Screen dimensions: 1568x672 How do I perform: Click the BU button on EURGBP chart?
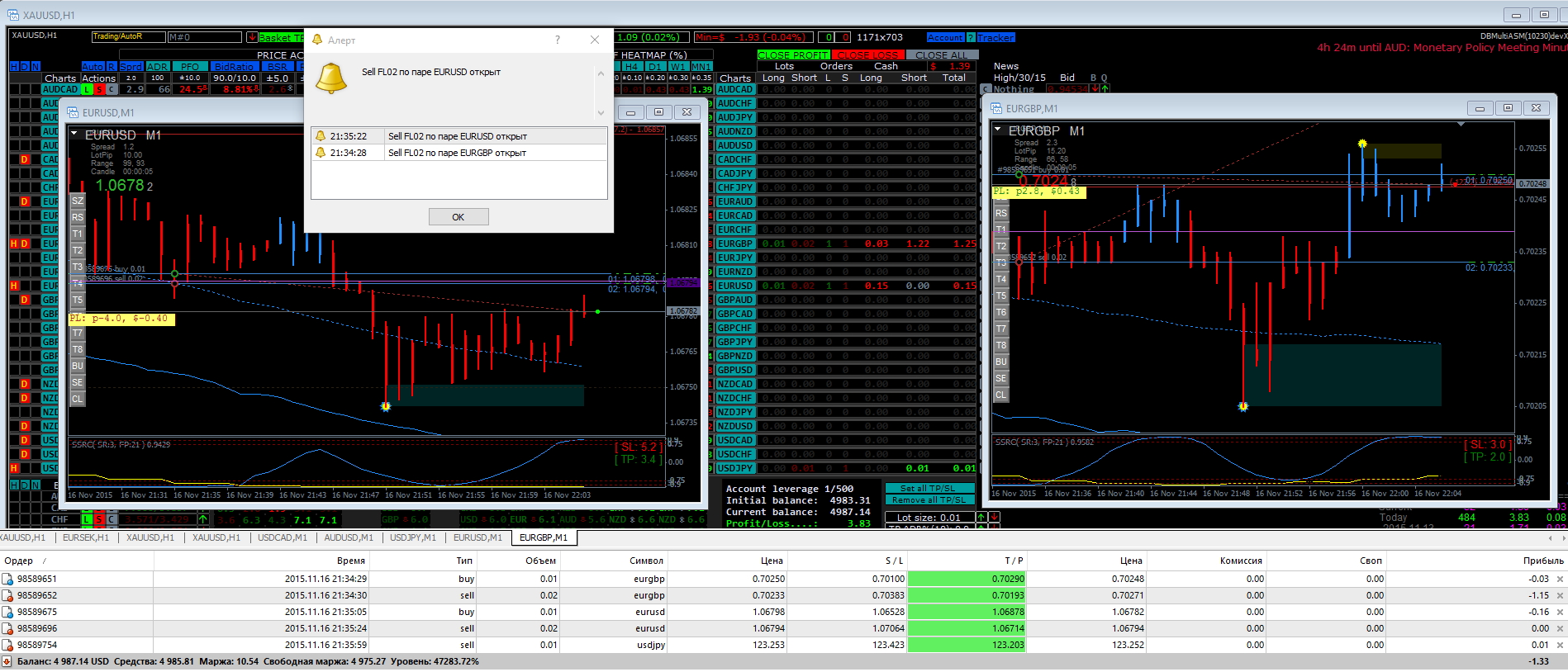[x=1001, y=362]
